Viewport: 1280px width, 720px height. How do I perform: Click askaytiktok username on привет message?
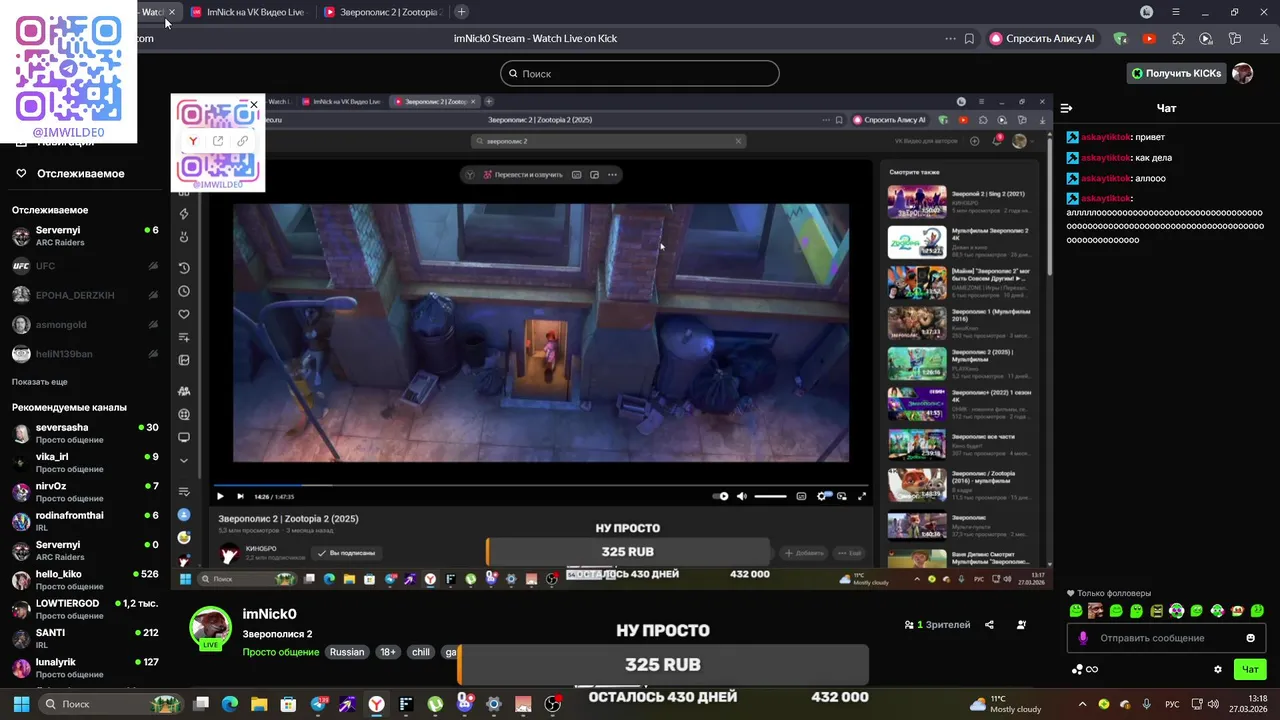pos(1105,137)
